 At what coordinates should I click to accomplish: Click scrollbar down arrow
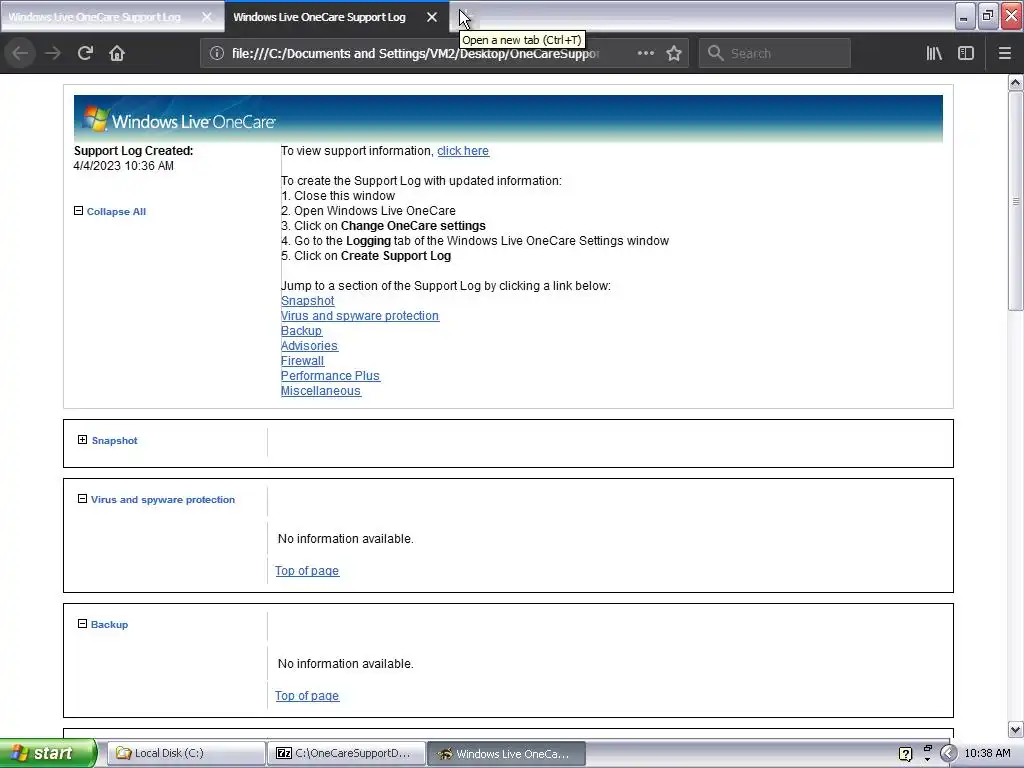pos(1015,729)
